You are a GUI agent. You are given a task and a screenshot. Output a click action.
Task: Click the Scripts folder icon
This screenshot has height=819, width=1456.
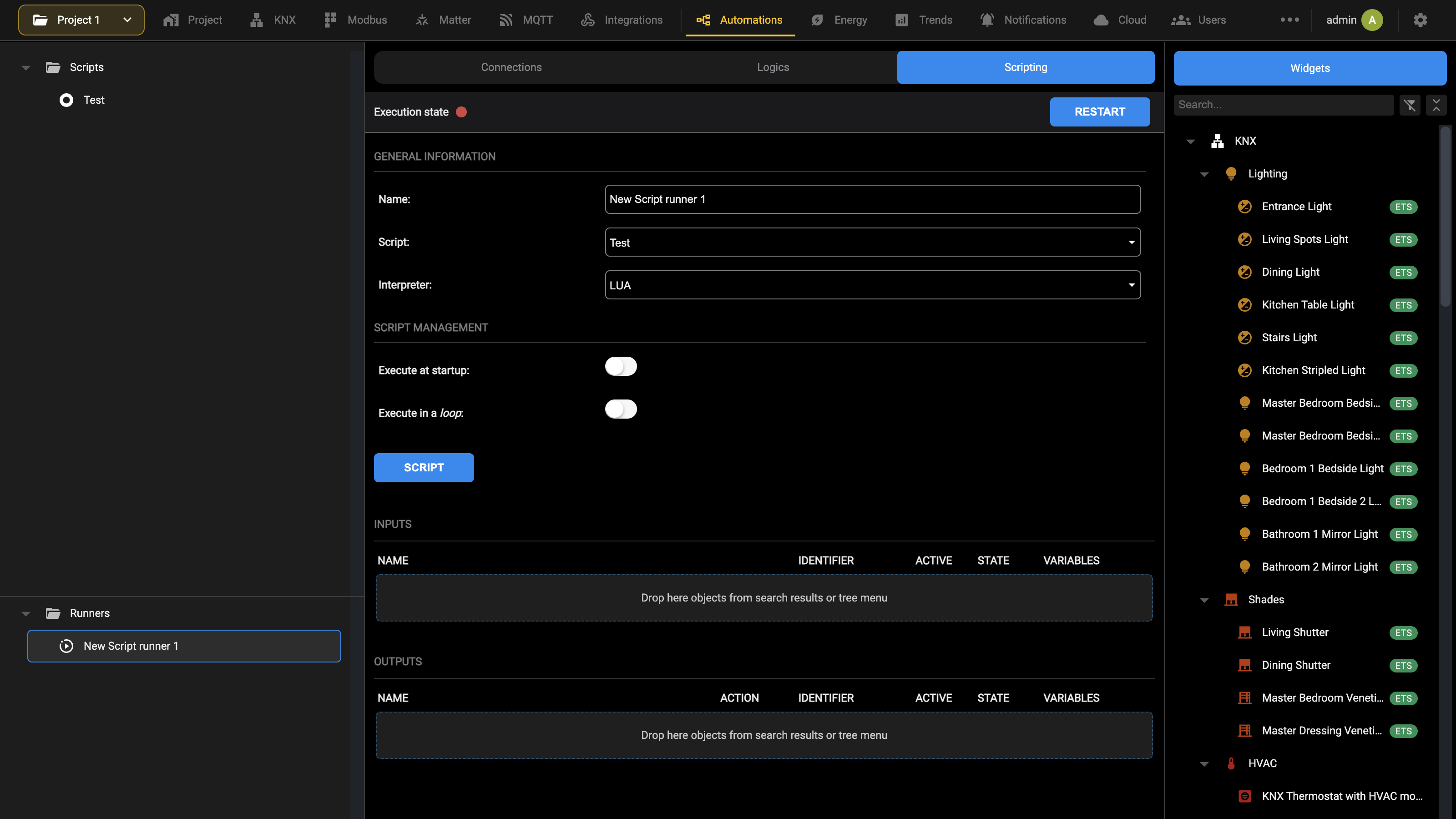(x=53, y=67)
